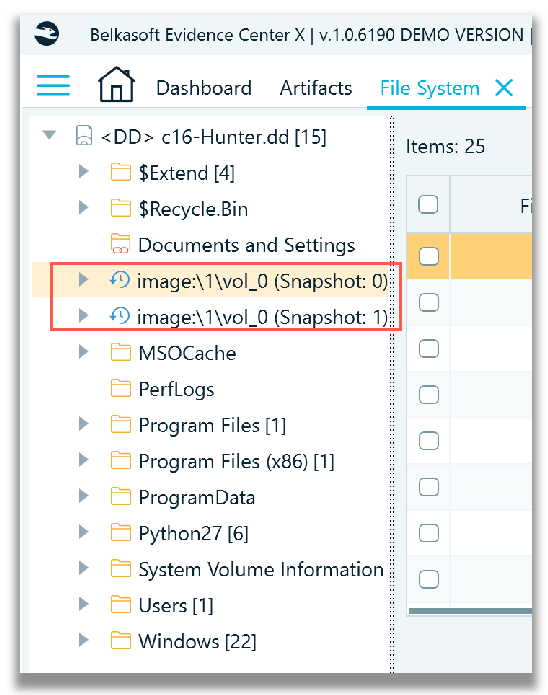Select the Windows [22] tree label
Viewport: 548px width, 695px height.
click(x=197, y=641)
